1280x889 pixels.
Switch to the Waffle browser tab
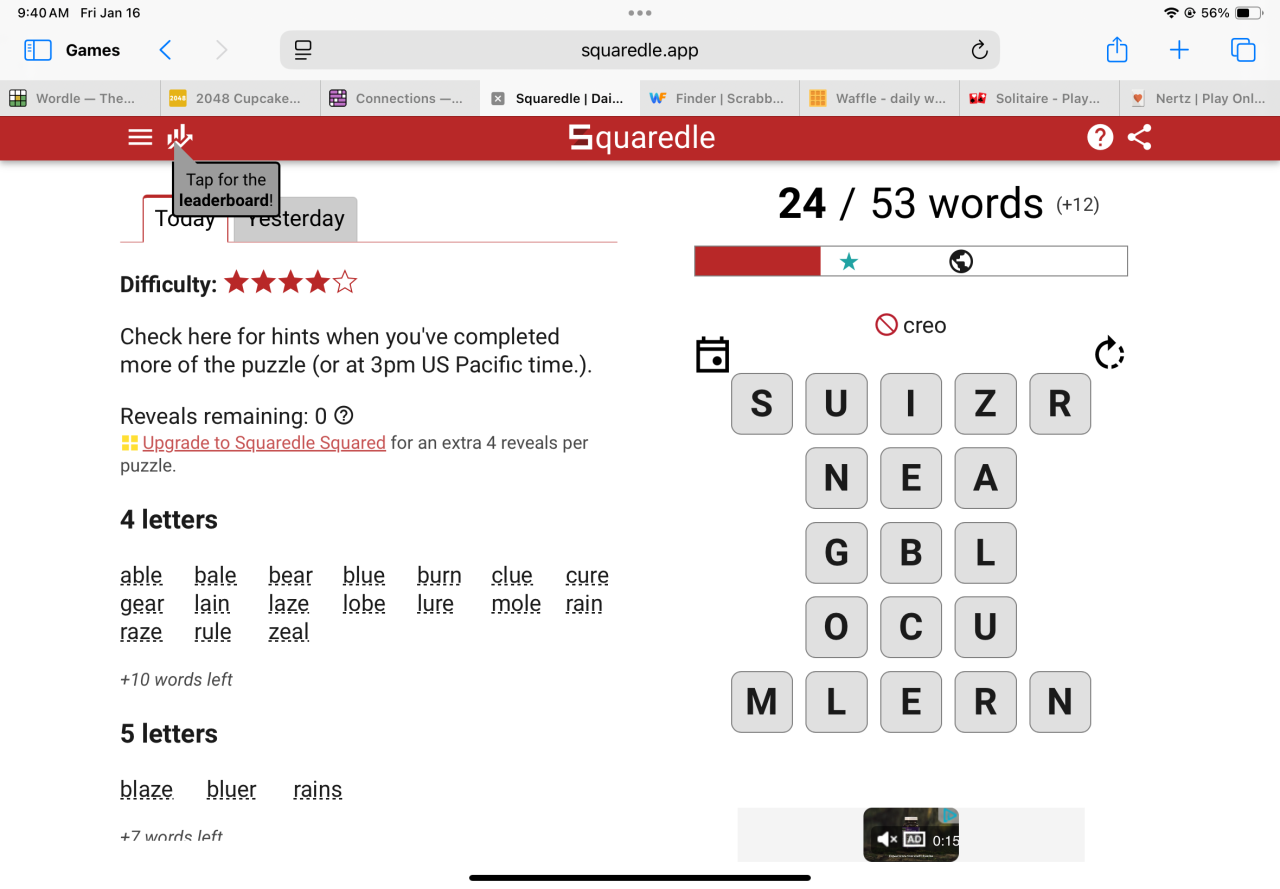(x=880, y=98)
